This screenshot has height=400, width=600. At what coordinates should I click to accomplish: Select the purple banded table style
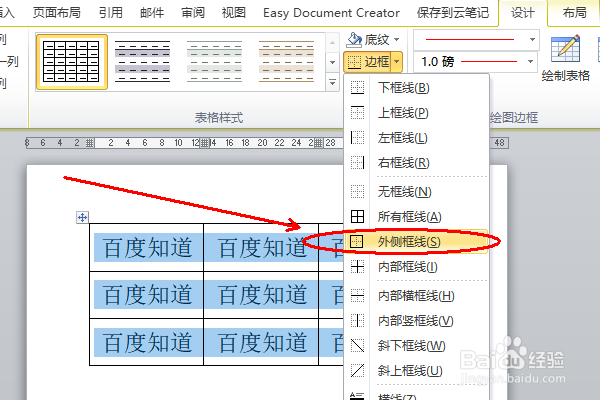click(142, 62)
